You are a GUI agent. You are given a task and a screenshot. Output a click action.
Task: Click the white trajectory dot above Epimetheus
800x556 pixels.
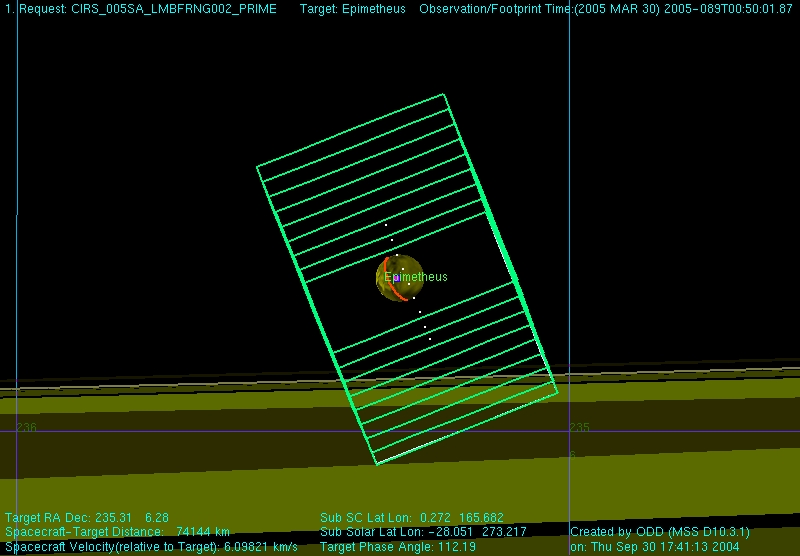[386, 225]
